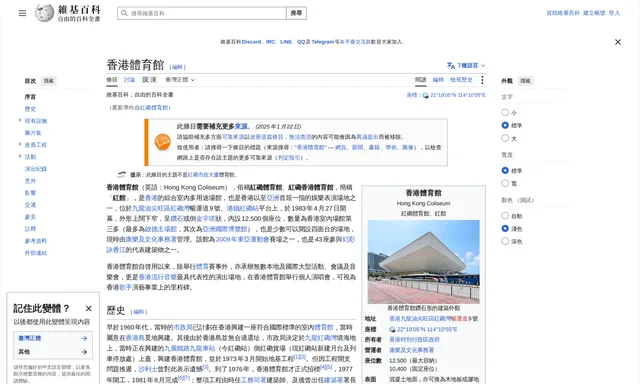Open the 編輯 tab
This screenshot has height=384, width=640.
tap(438, 80)
